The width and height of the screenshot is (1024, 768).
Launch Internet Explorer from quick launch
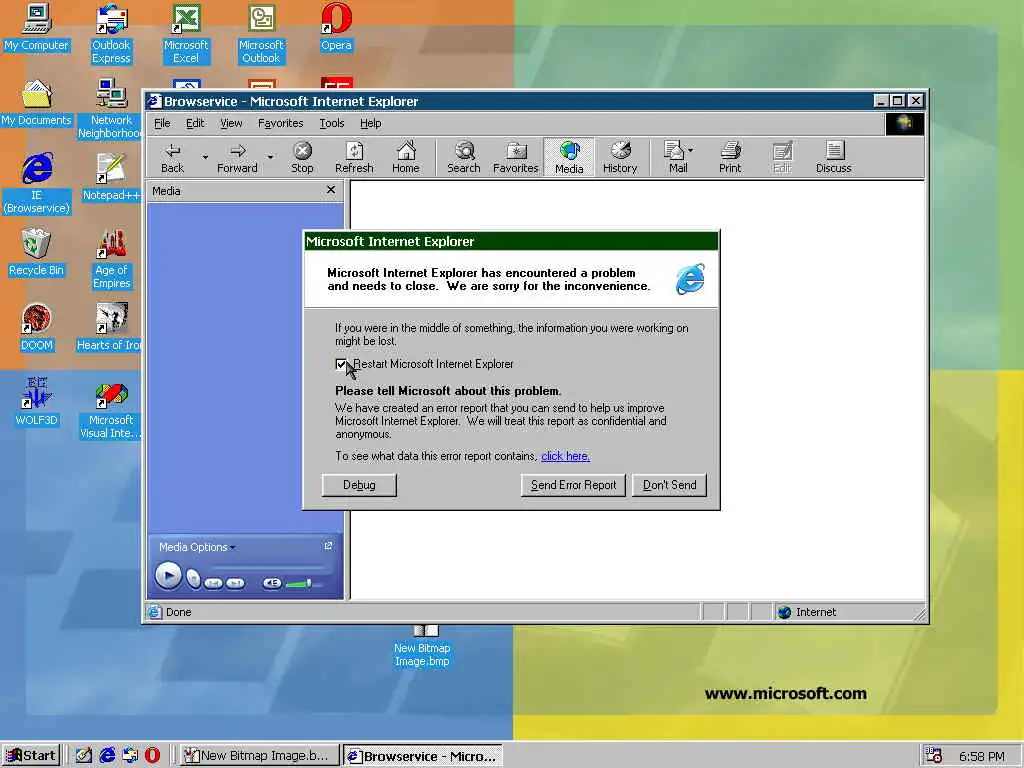(x=107, y=756)
